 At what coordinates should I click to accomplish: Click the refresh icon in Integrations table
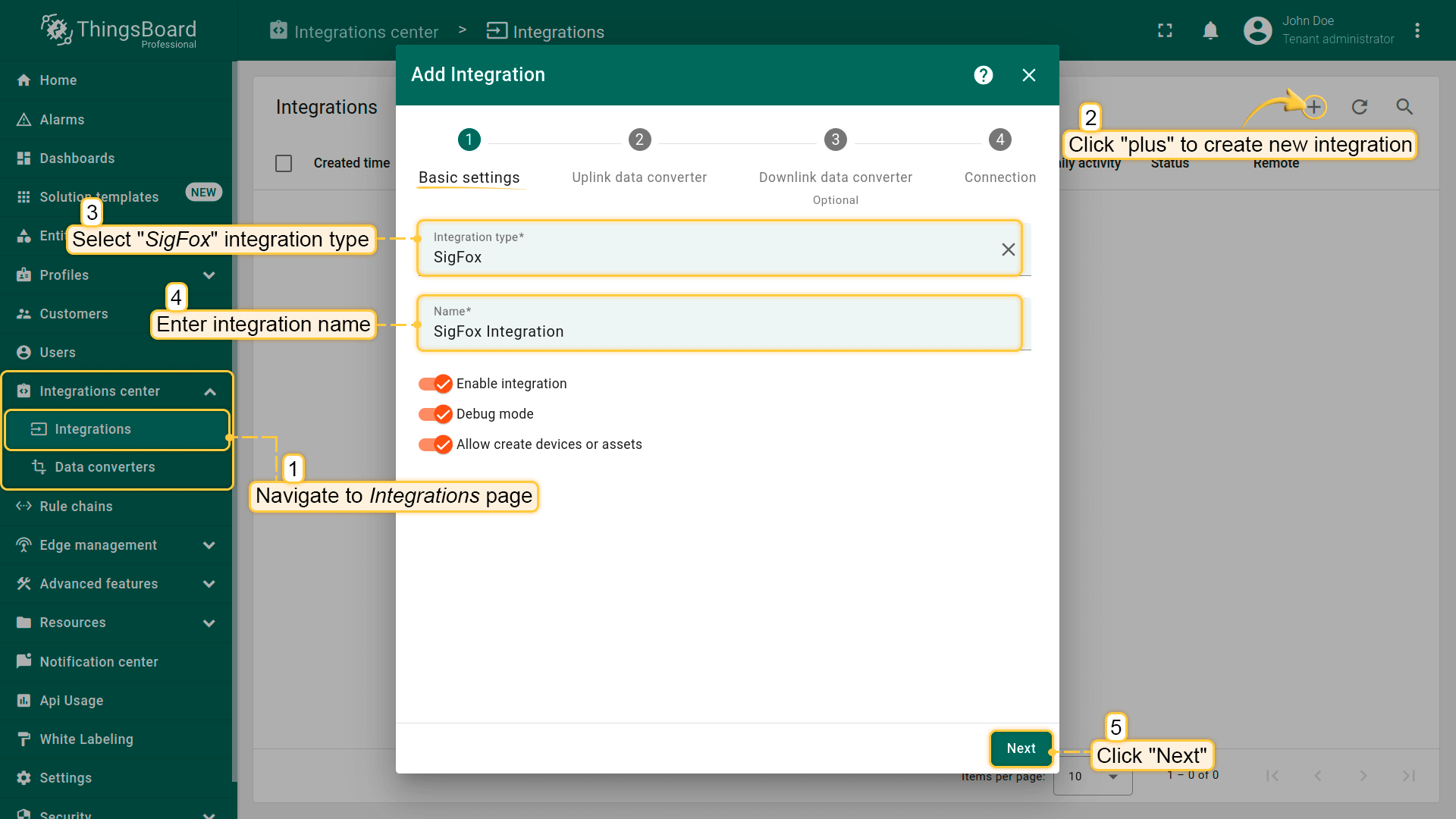click(x=1360, y=107)
